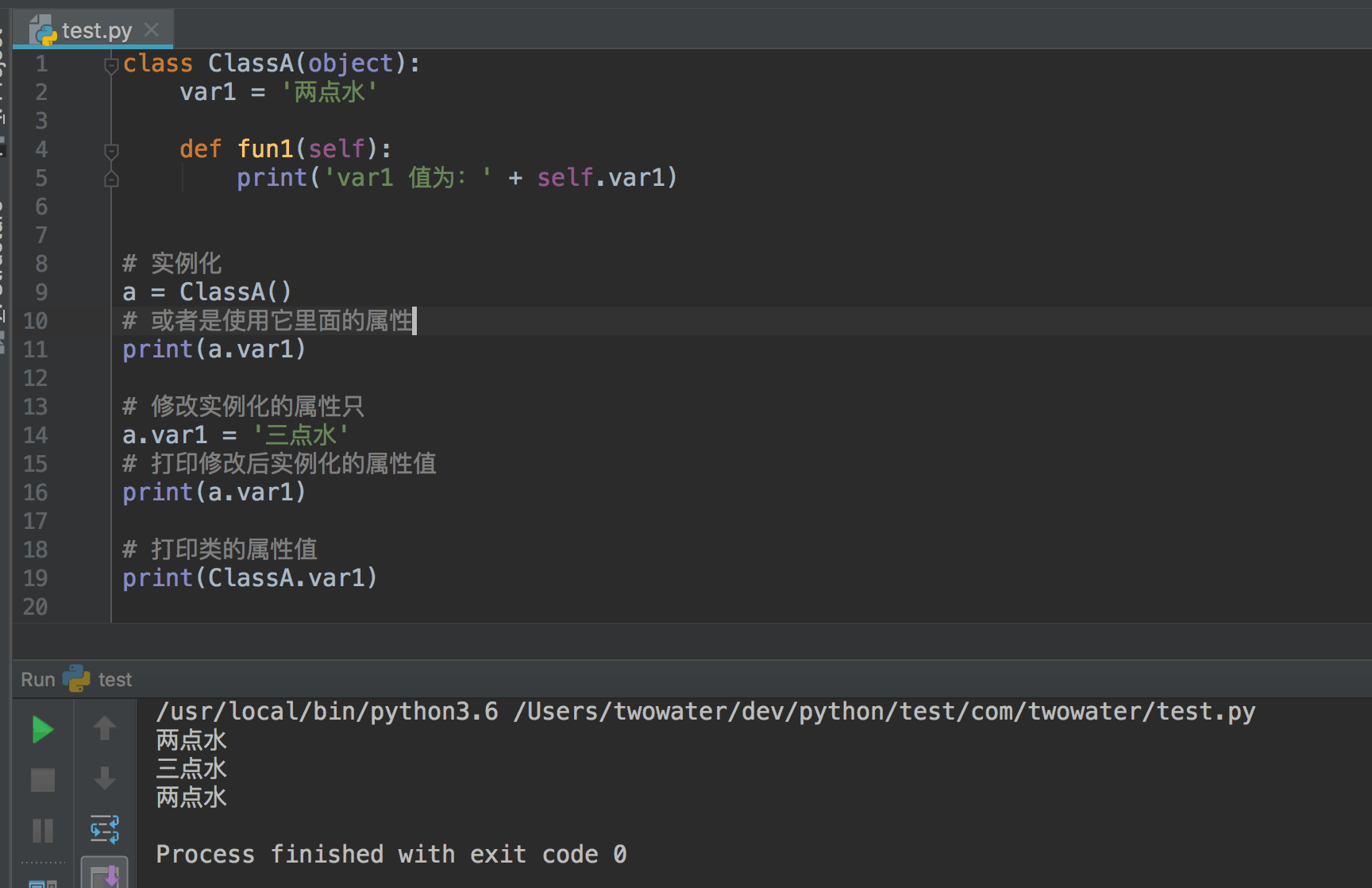Click the Pause Output icon

[x=43, y=831]
